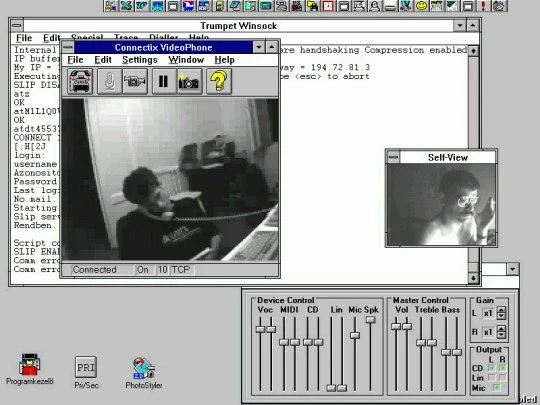Click the left gain x1 value field

pos(488,313)
